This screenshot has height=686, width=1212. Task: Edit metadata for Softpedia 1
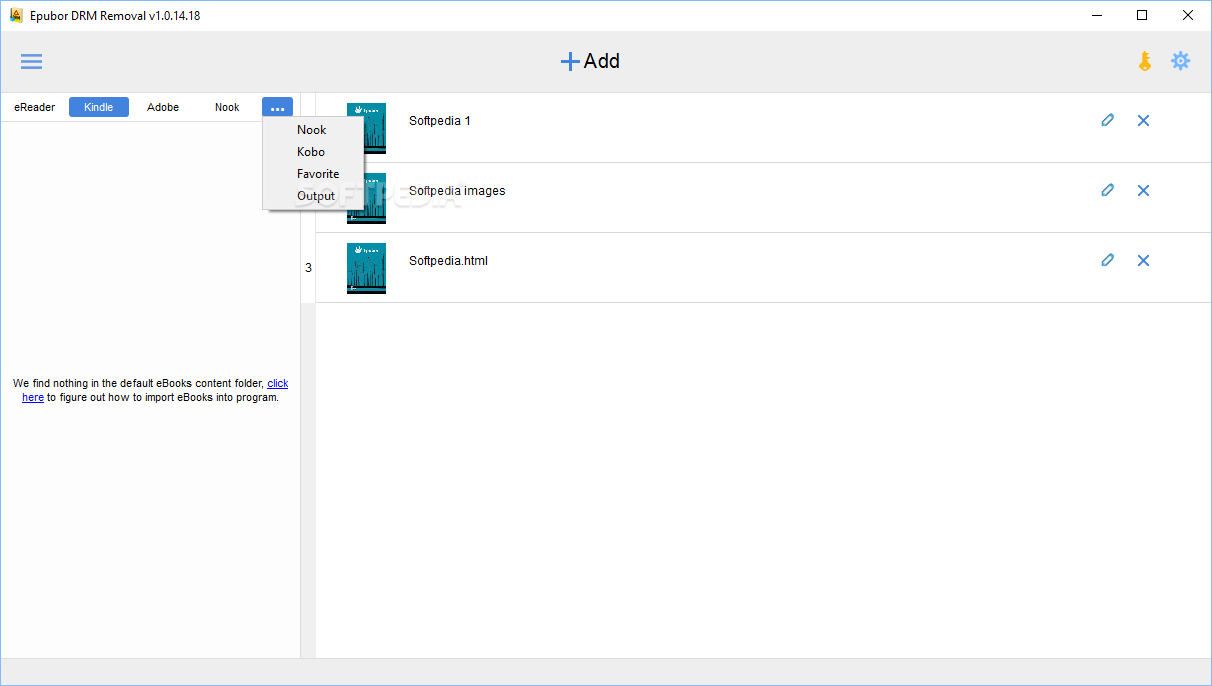pos(1107,120)
